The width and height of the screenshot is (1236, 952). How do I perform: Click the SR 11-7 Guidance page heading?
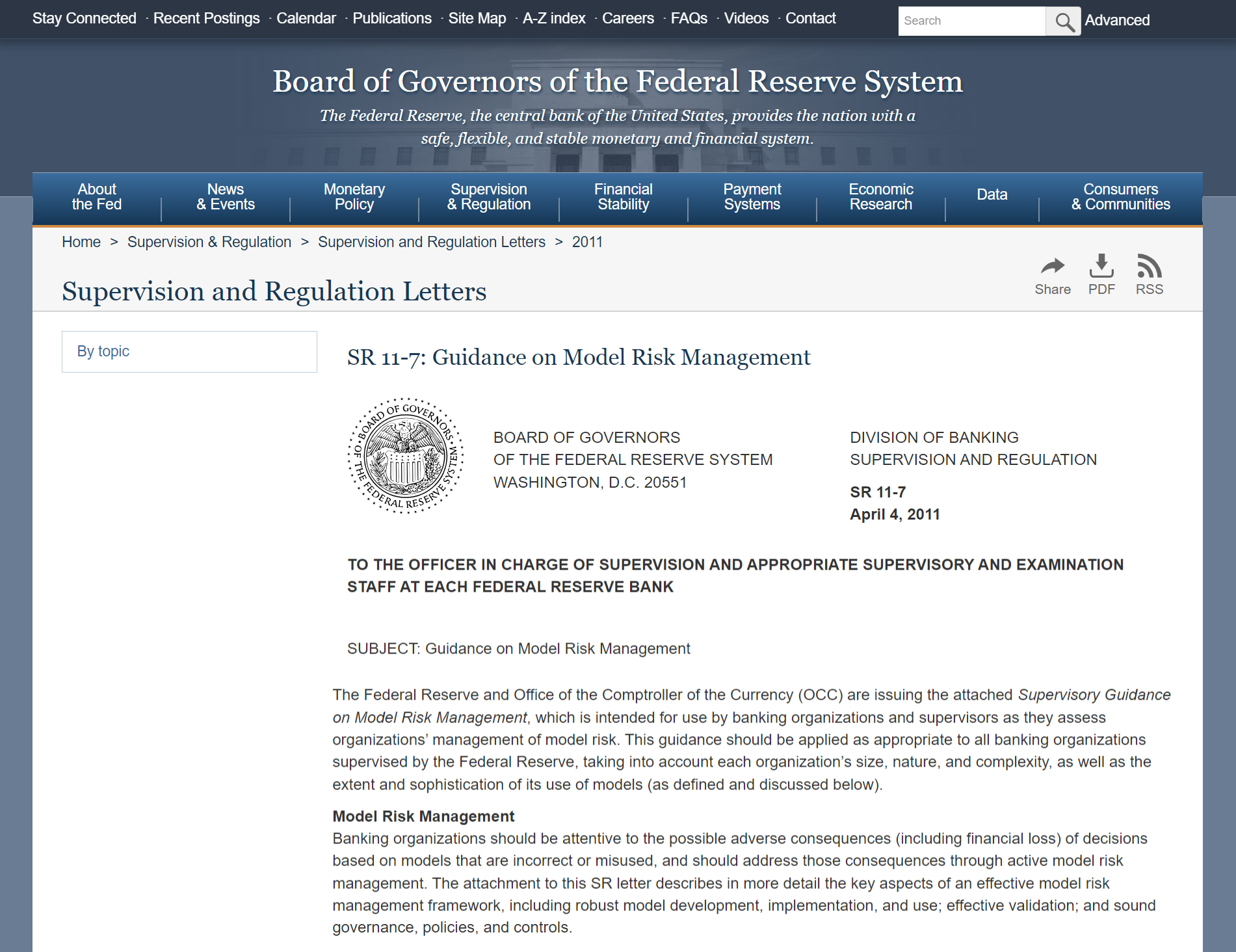coord(579,358)
